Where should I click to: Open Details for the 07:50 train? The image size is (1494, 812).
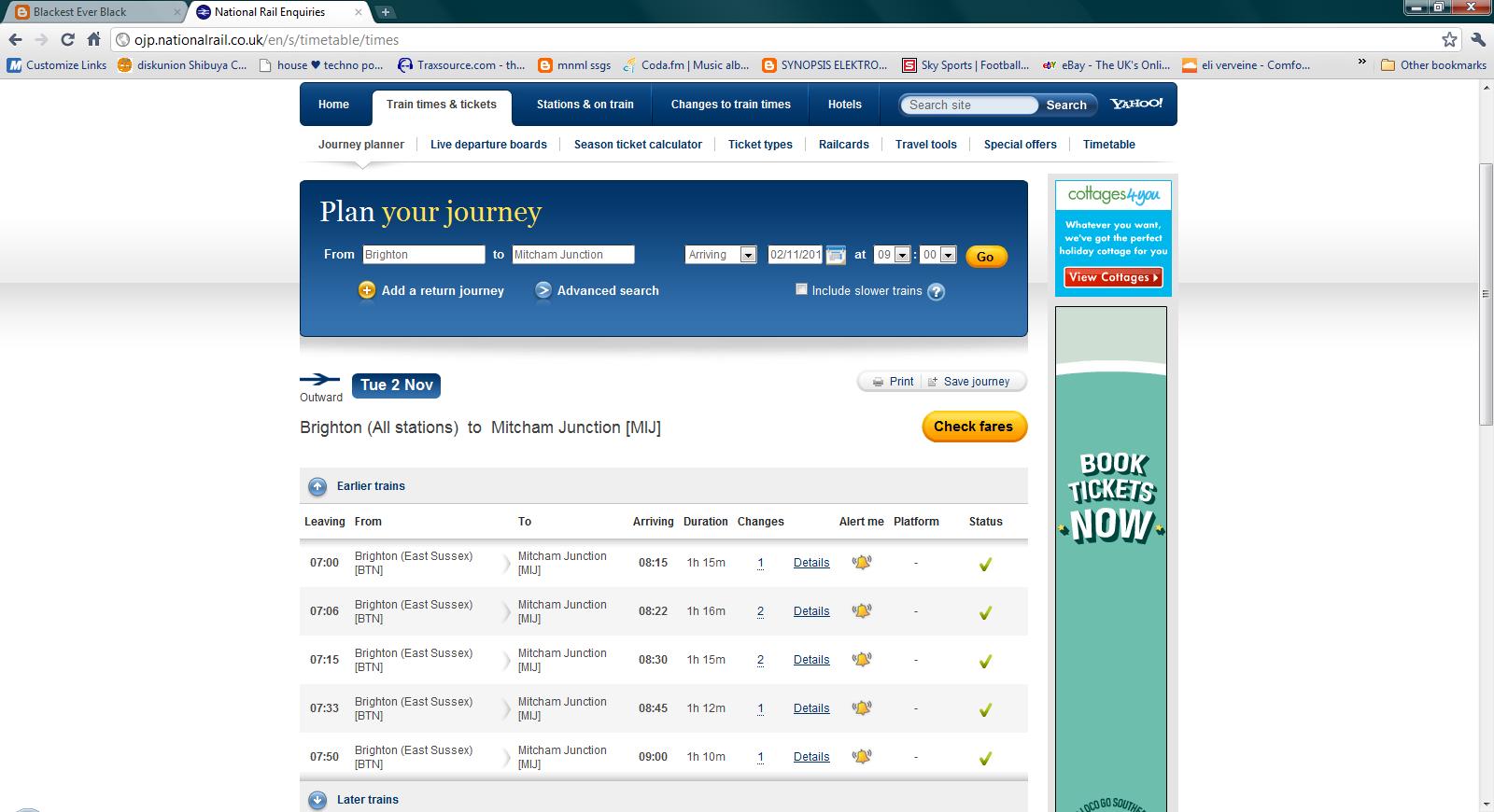[x=811, y=757]
